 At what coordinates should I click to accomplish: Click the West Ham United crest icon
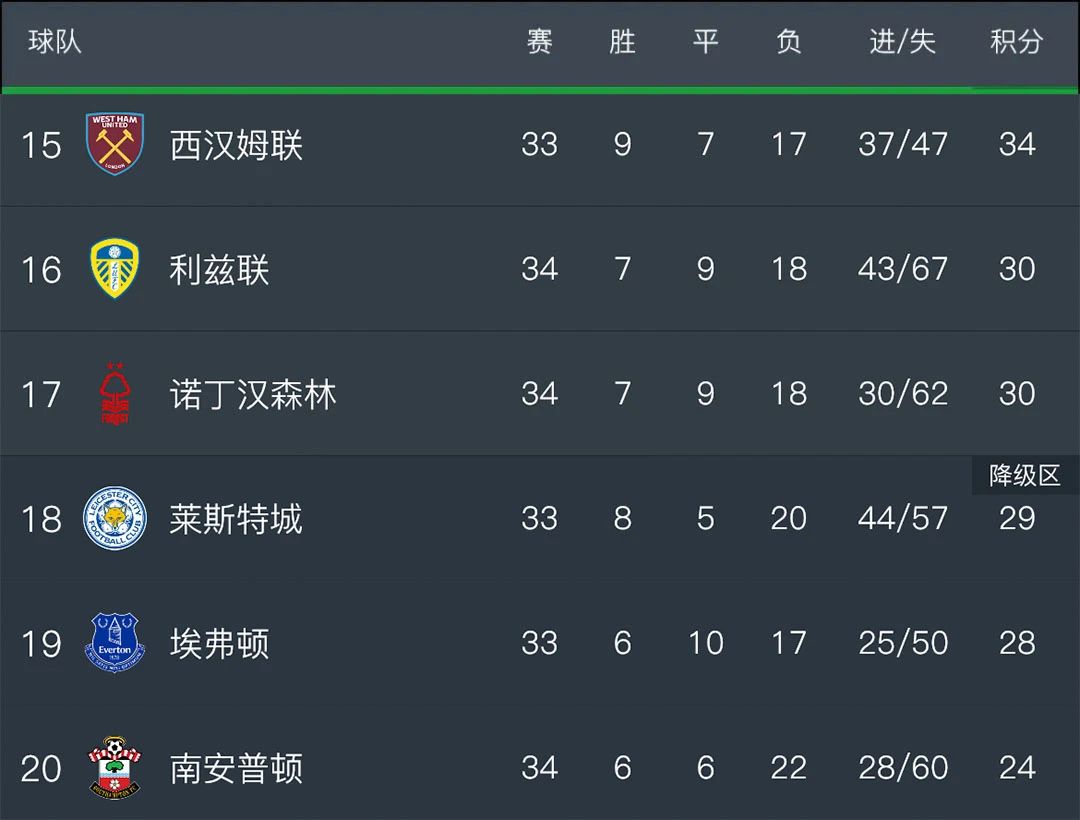pos(114,144)
